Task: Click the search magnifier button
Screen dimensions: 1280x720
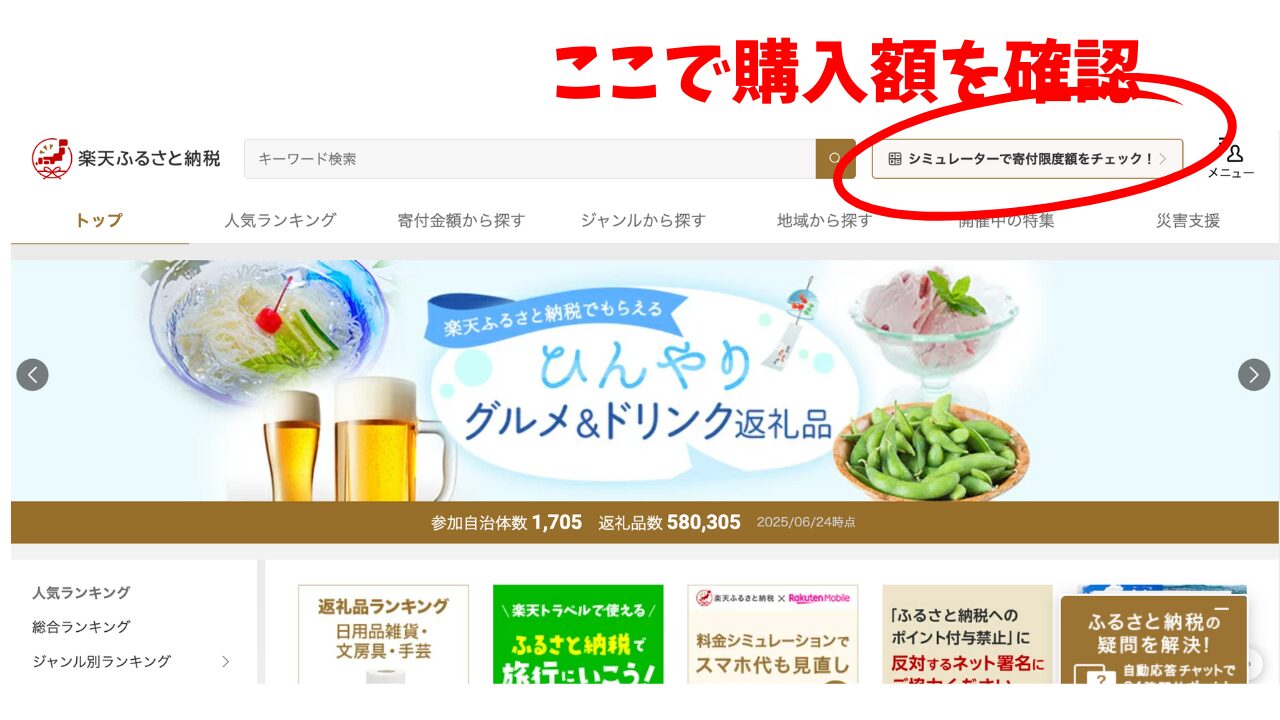Action: (x=835, y=159)
